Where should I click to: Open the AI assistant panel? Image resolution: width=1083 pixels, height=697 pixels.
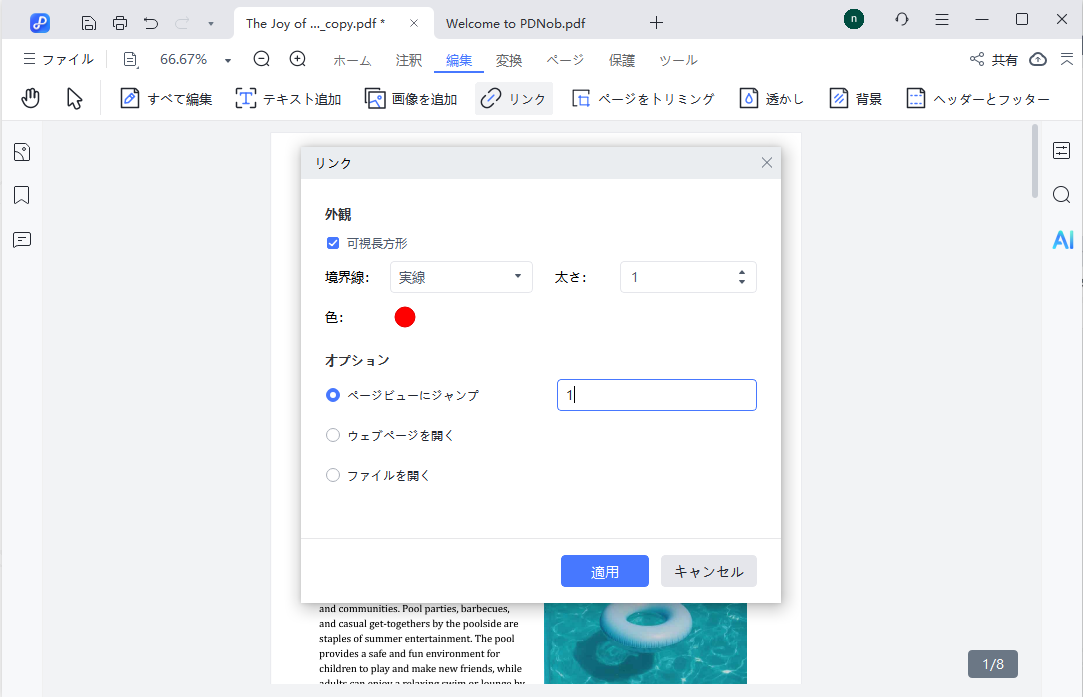pos(1061,239)
